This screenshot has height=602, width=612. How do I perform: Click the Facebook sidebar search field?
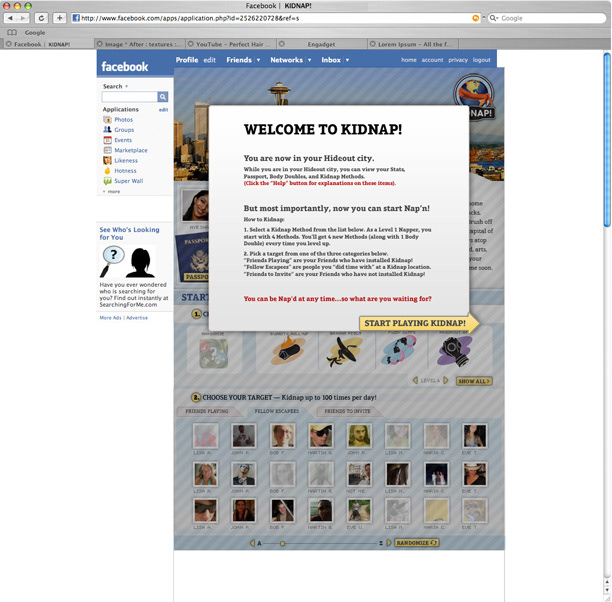[x=130, y=96]
